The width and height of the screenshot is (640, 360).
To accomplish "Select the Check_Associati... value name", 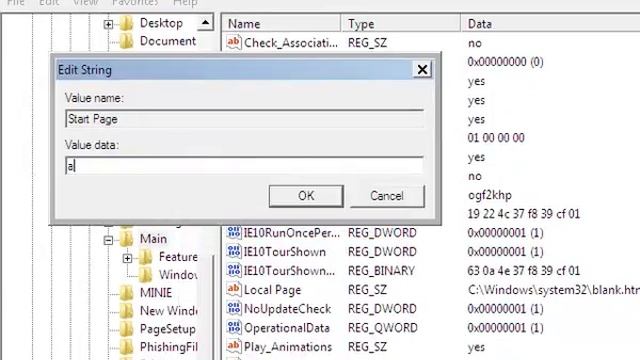I will point(291,43).
